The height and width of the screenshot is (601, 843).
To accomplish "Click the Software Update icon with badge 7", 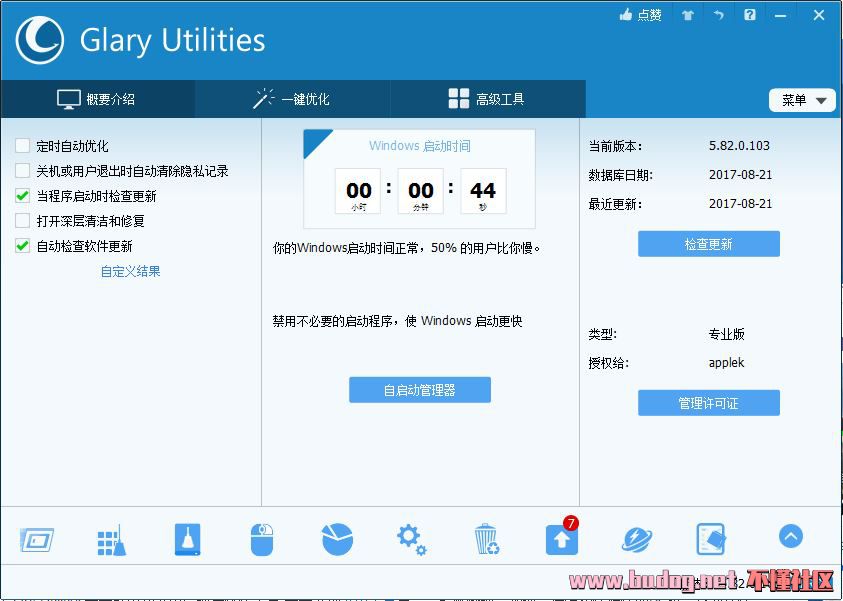I will click(x=561, y=539).
